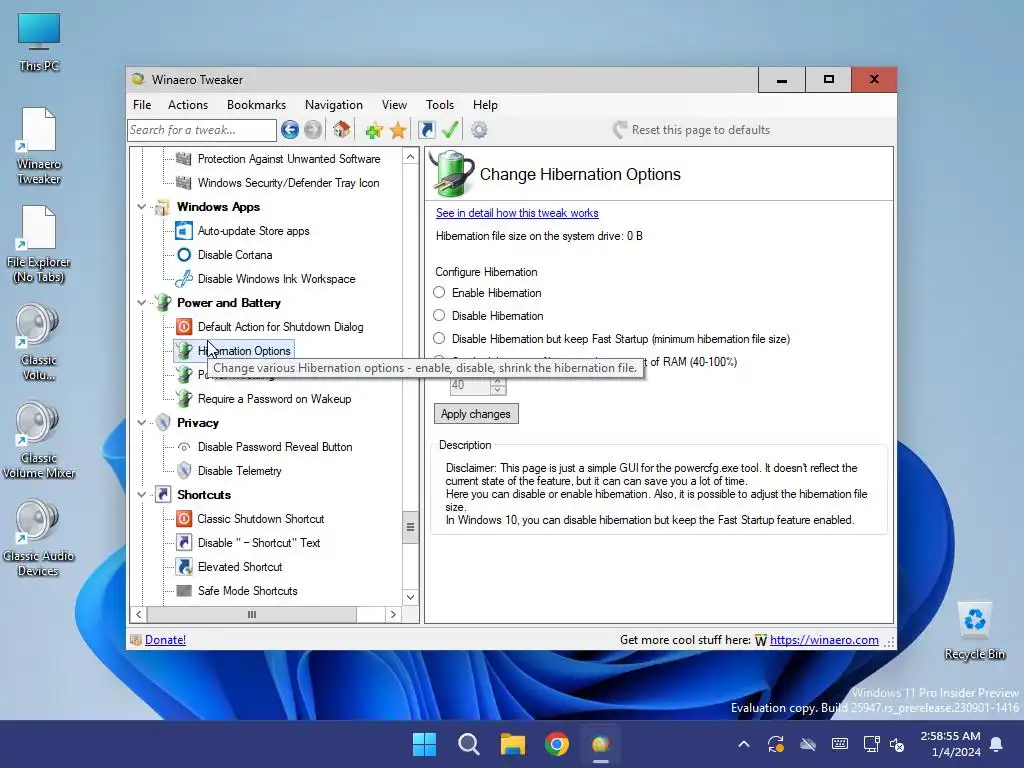
Task: Click the shortcut arrow toolbar icon
Action: click(426, 130)
